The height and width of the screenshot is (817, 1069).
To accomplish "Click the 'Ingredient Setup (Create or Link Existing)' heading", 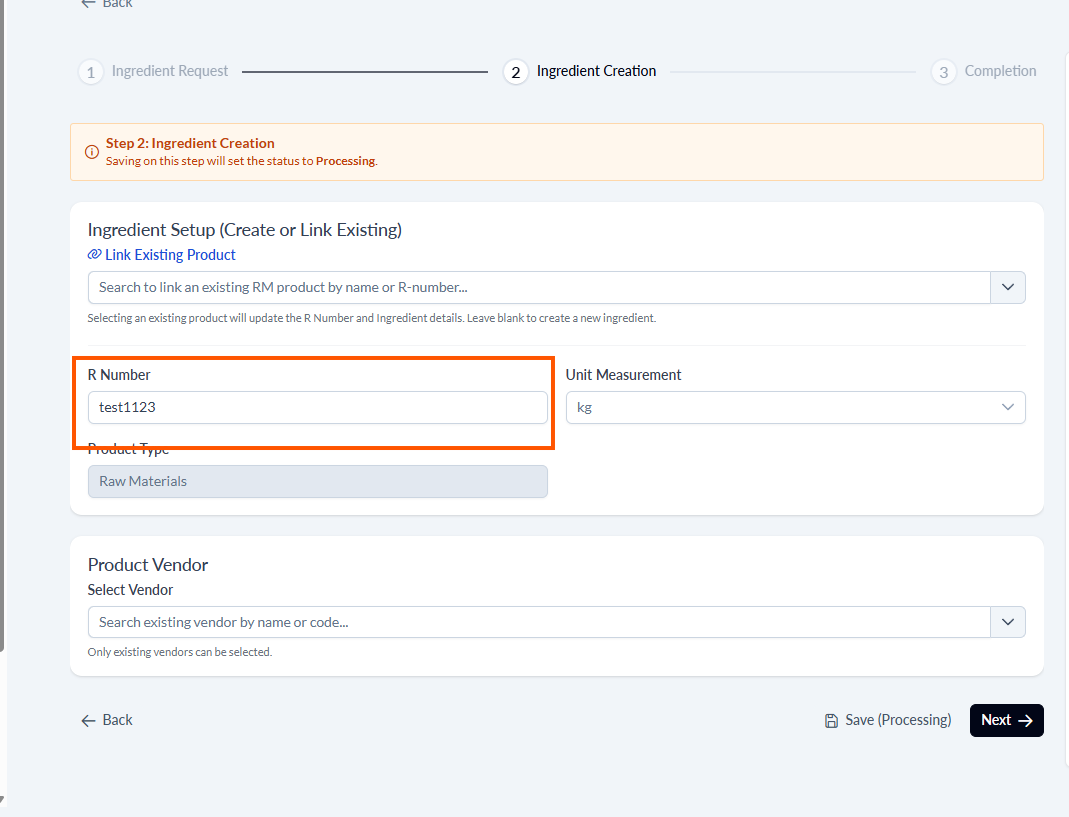I will click(245, 230).
